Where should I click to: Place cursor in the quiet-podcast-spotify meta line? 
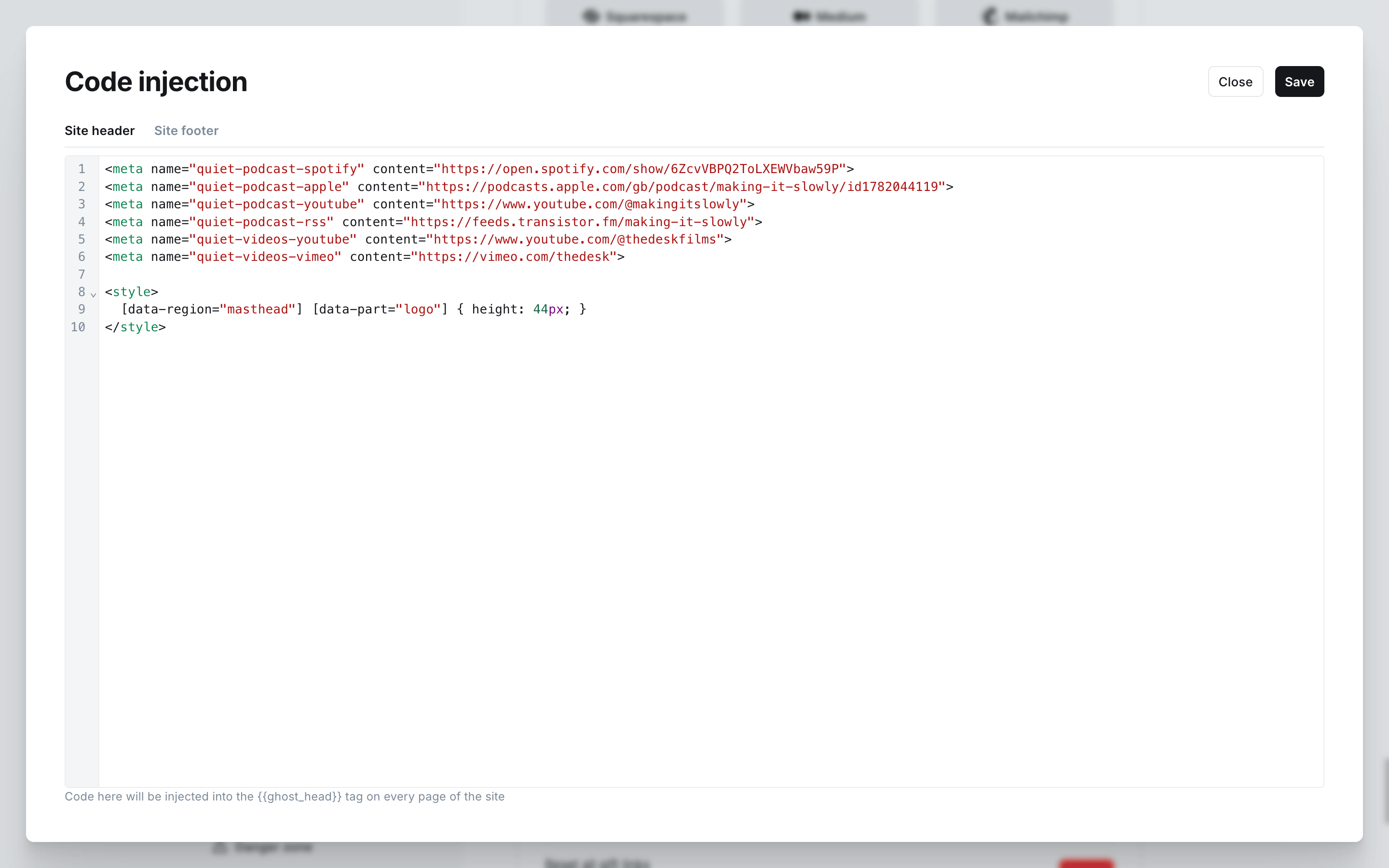click(x=479, y=169)
